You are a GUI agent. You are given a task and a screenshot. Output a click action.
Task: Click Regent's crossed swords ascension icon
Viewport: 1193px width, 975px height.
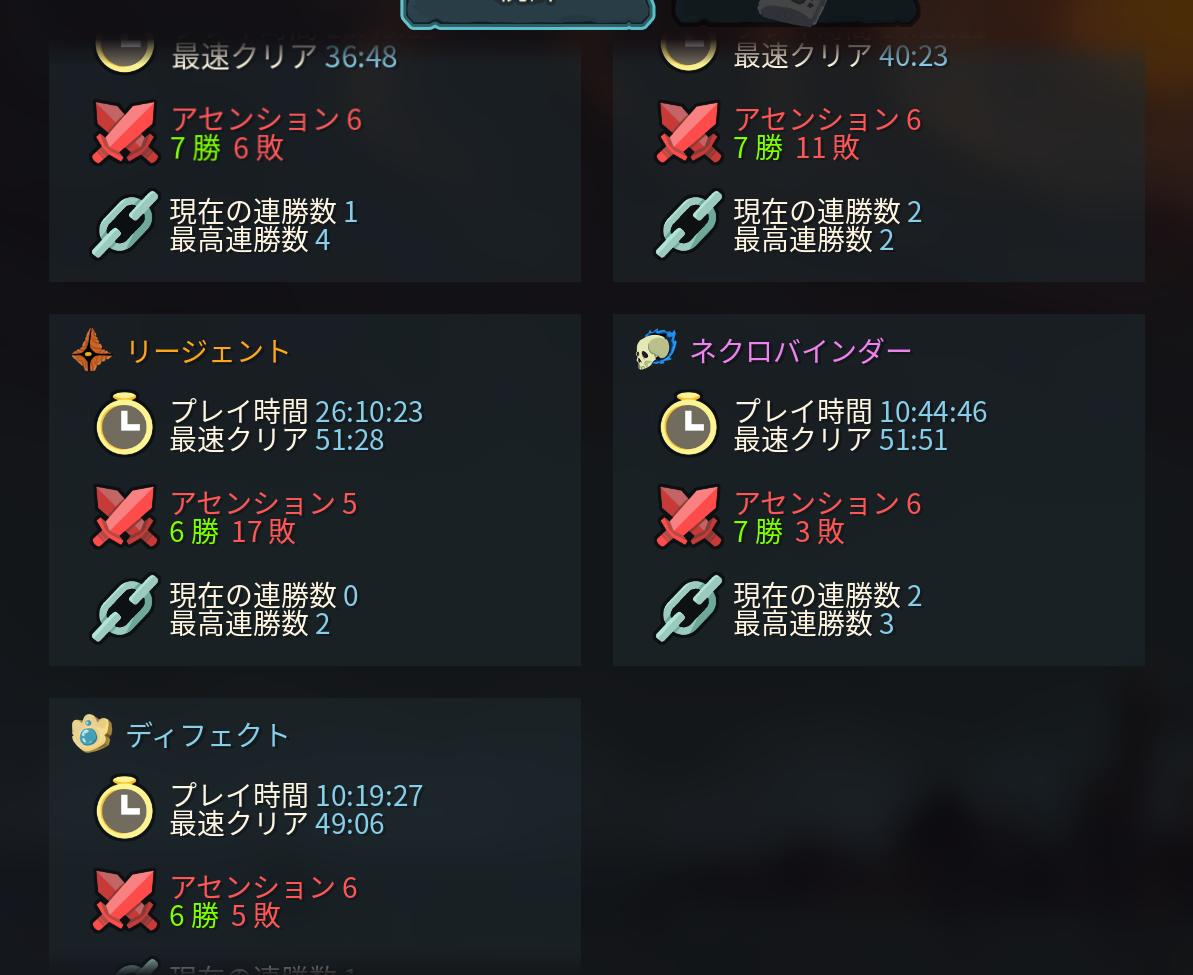coord(124,517)
